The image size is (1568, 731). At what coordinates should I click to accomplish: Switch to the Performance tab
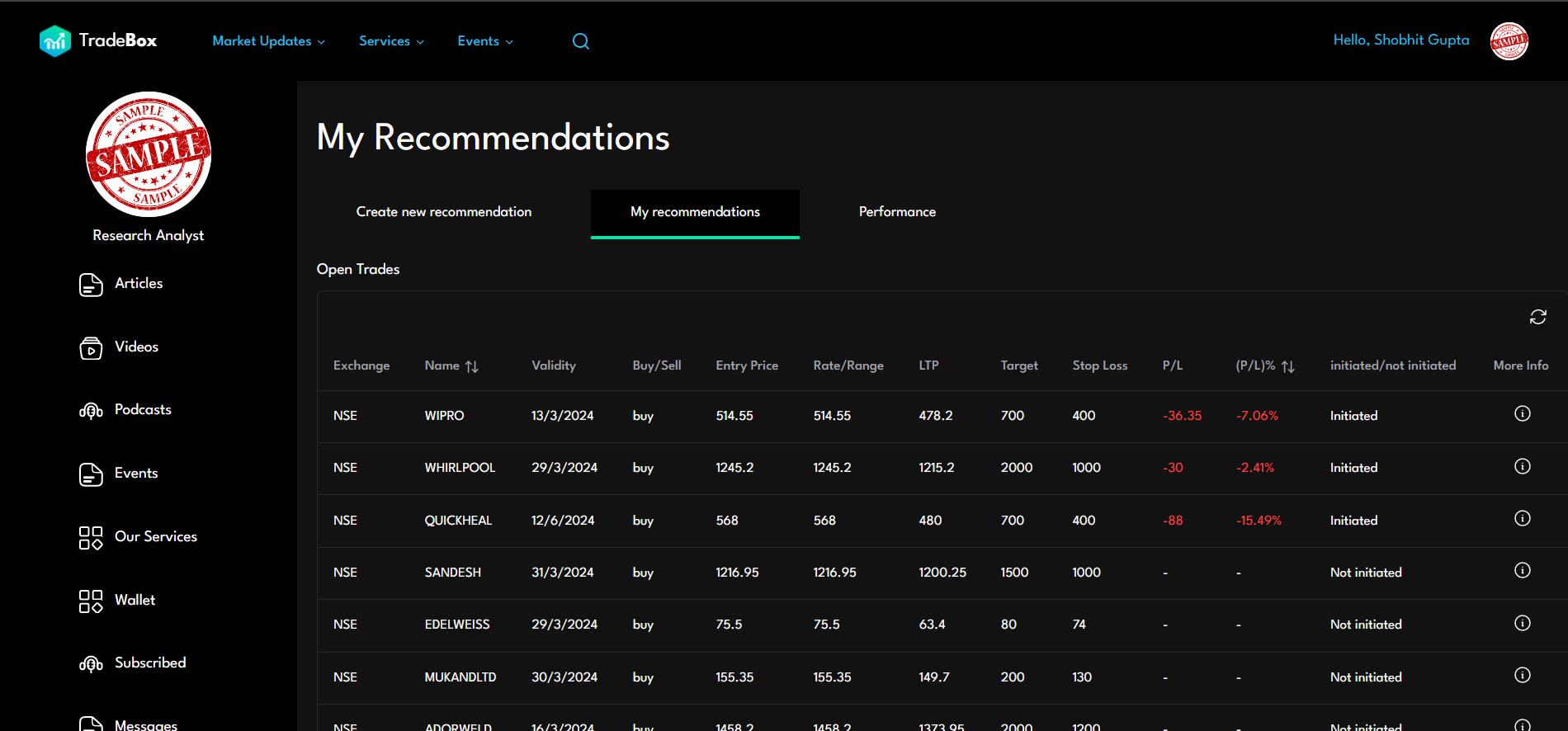[897, 212]
